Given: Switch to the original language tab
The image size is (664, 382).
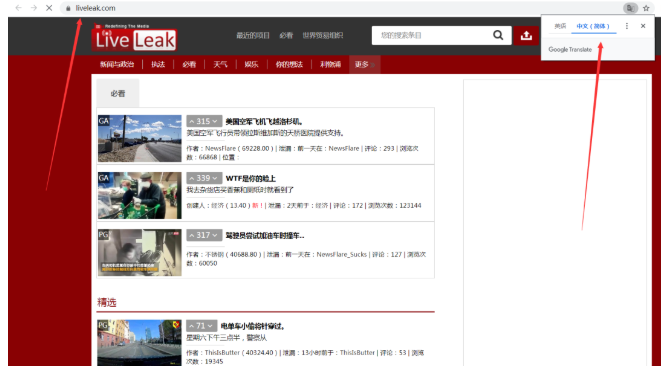Looking at the screenshot, I should (x=560, y=26).
